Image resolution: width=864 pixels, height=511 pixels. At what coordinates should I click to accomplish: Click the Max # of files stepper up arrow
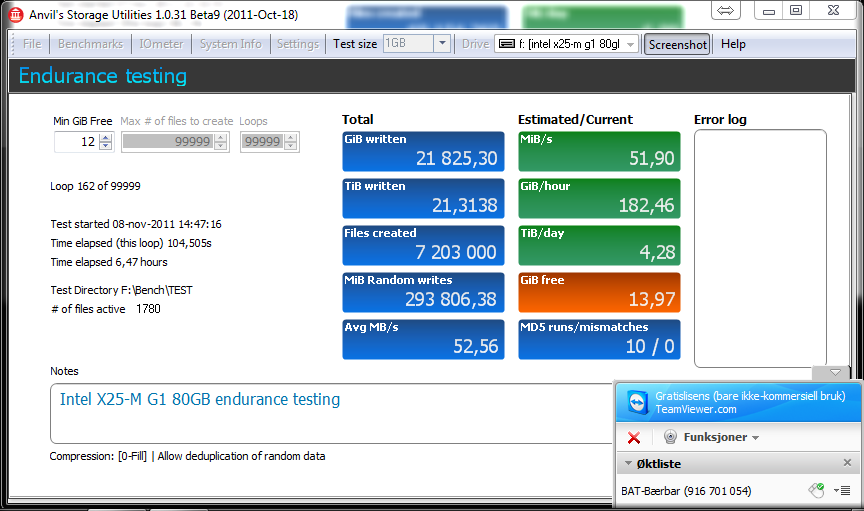[x=221, y=137]
